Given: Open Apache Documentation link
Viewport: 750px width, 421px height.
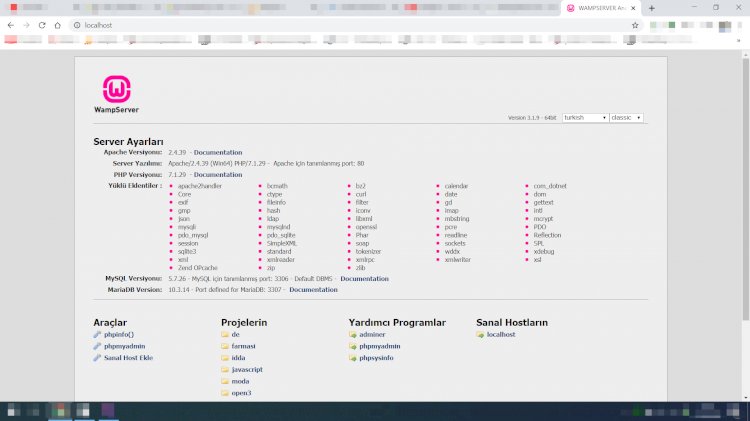Looking at the screenshot, I should [x=218, y=153].
